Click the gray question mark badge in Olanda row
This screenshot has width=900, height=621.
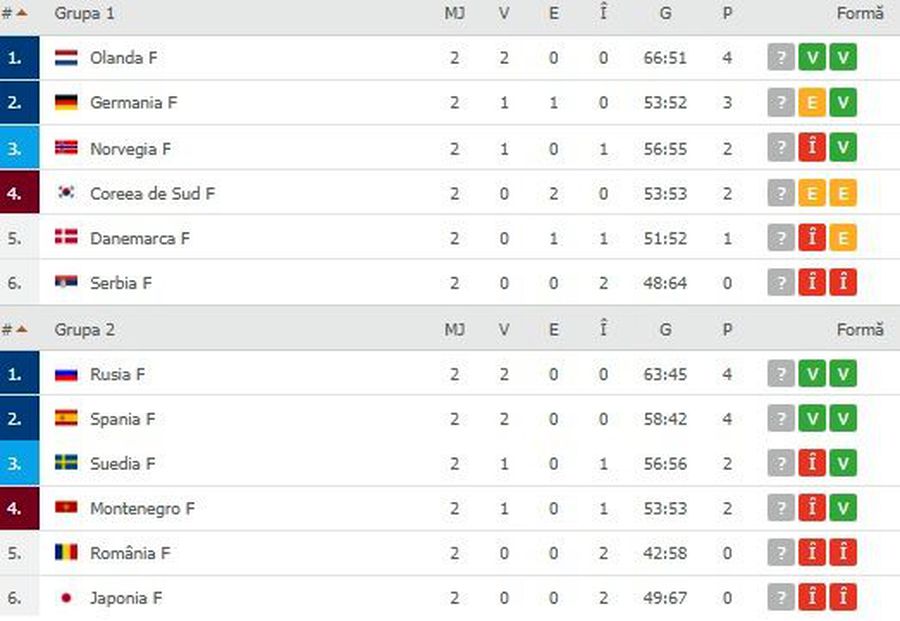click(x=781, y=57)
